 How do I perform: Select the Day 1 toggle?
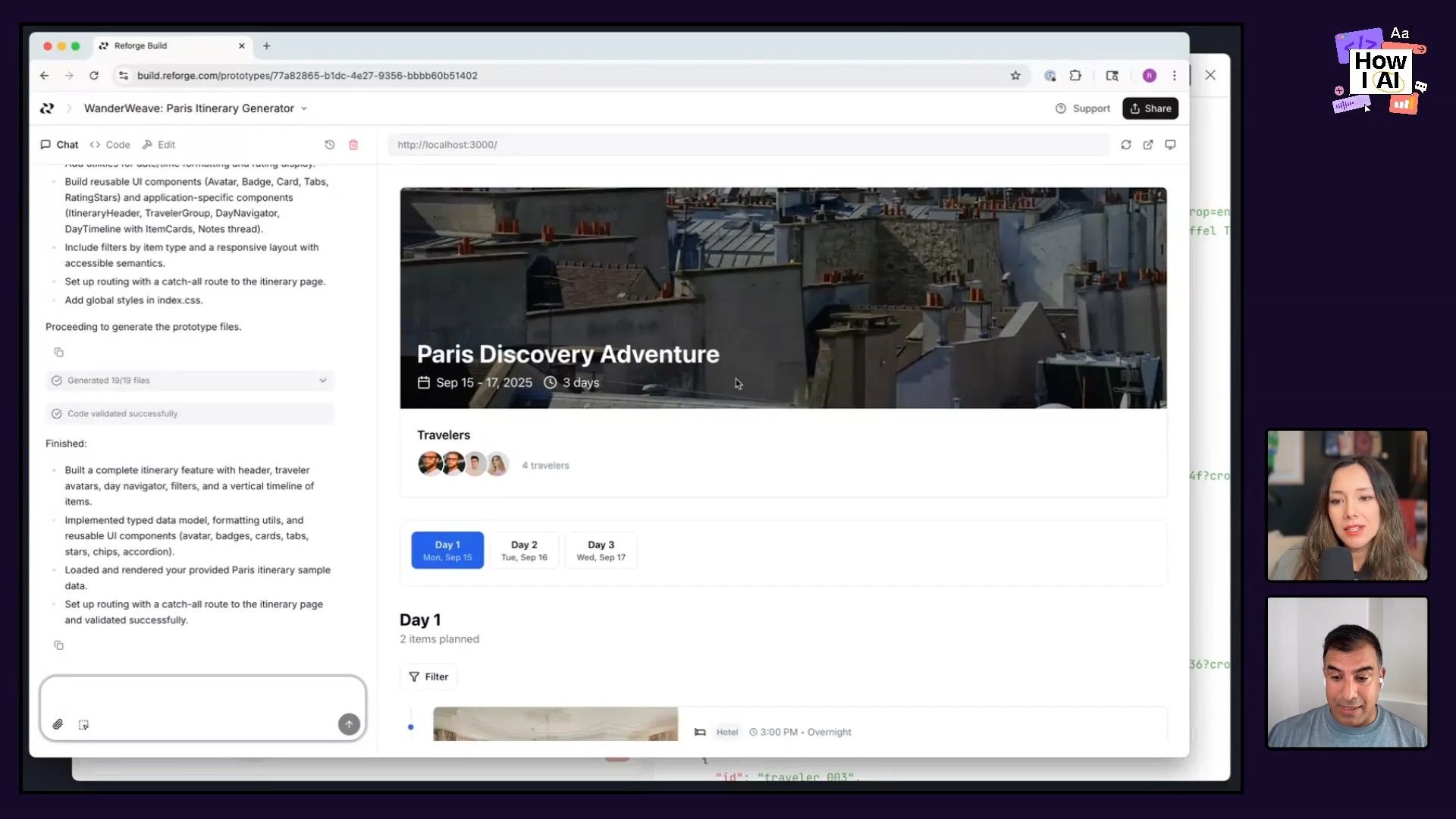point(447,551)
